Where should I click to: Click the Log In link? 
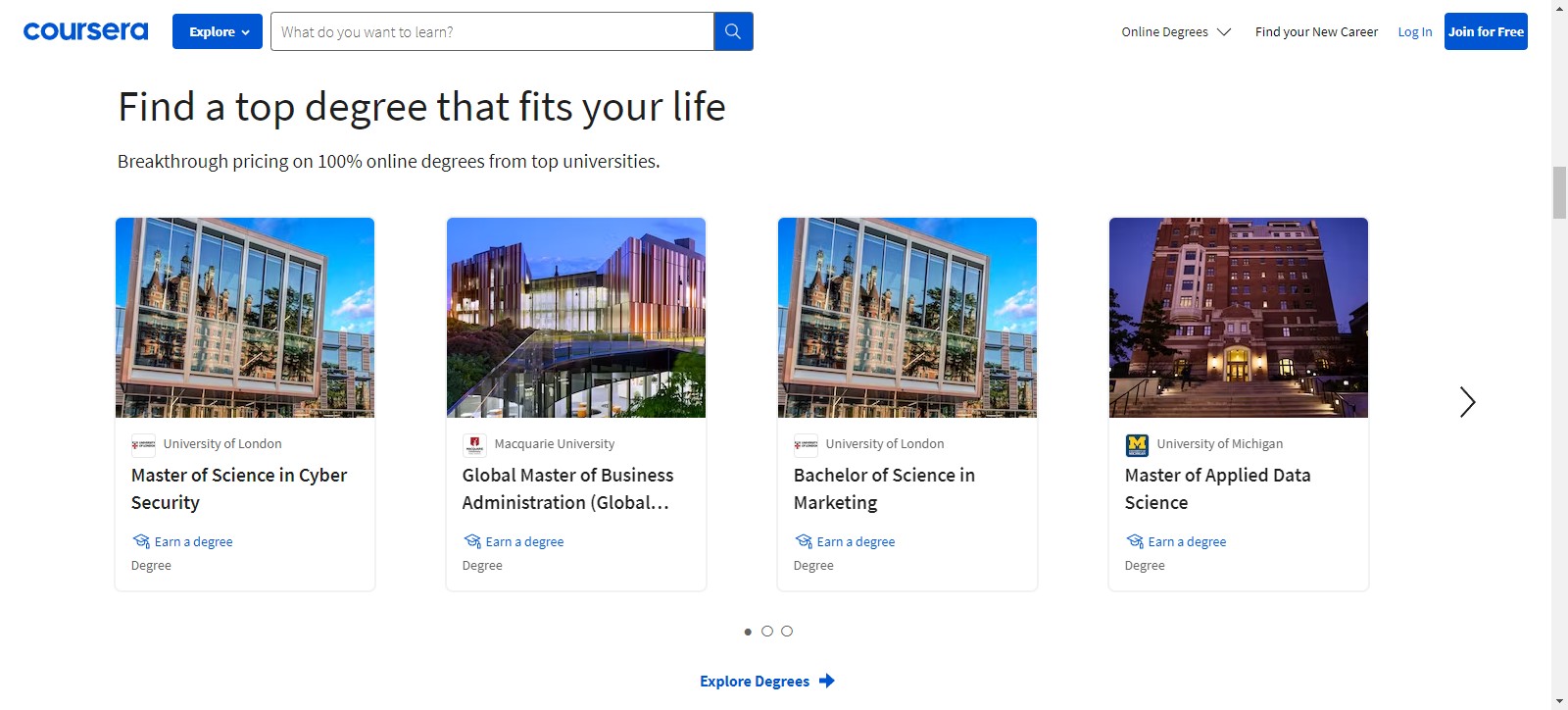1414,31
